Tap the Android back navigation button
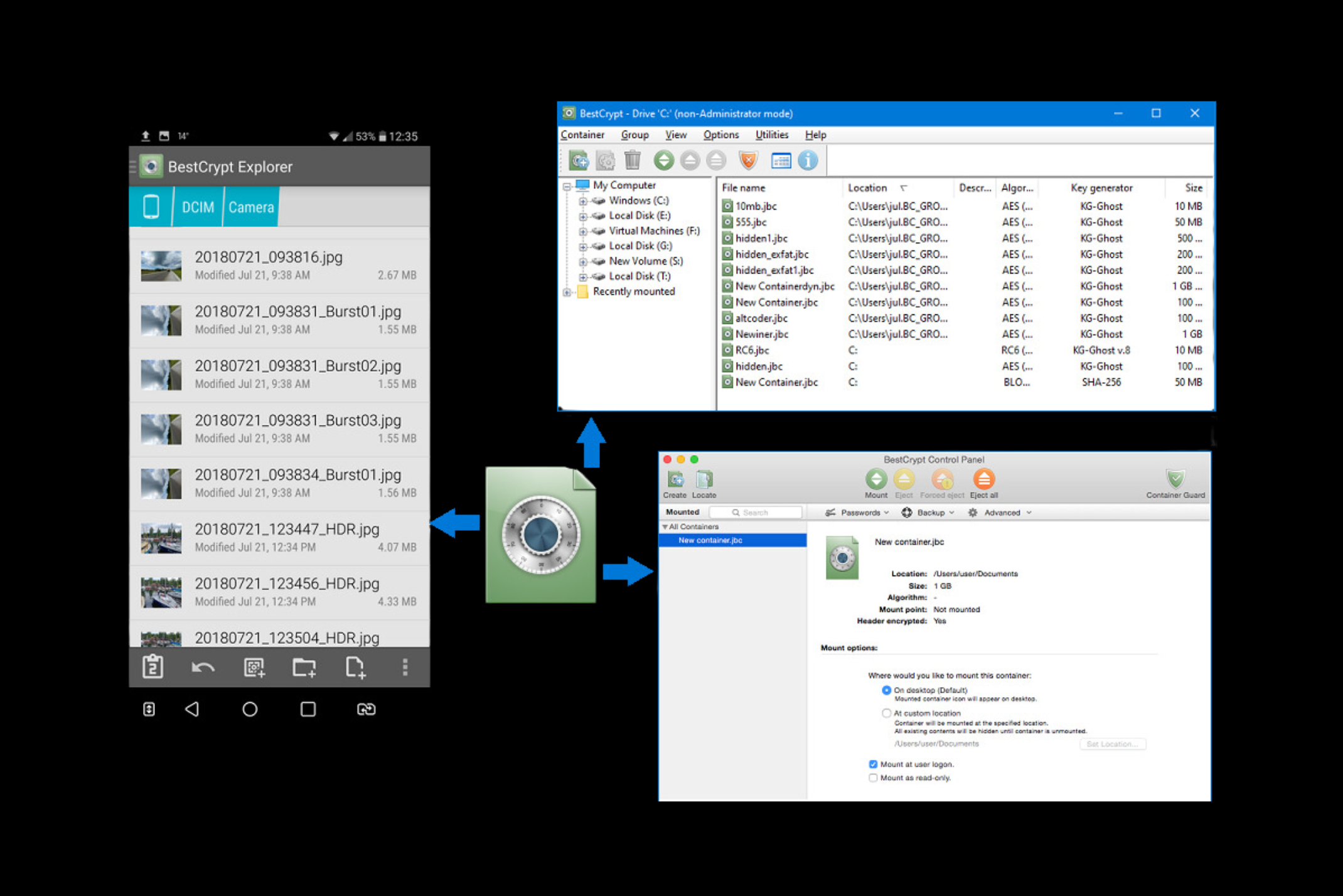The height and width of the screenshot is (896, 1343). click(192, 709)
